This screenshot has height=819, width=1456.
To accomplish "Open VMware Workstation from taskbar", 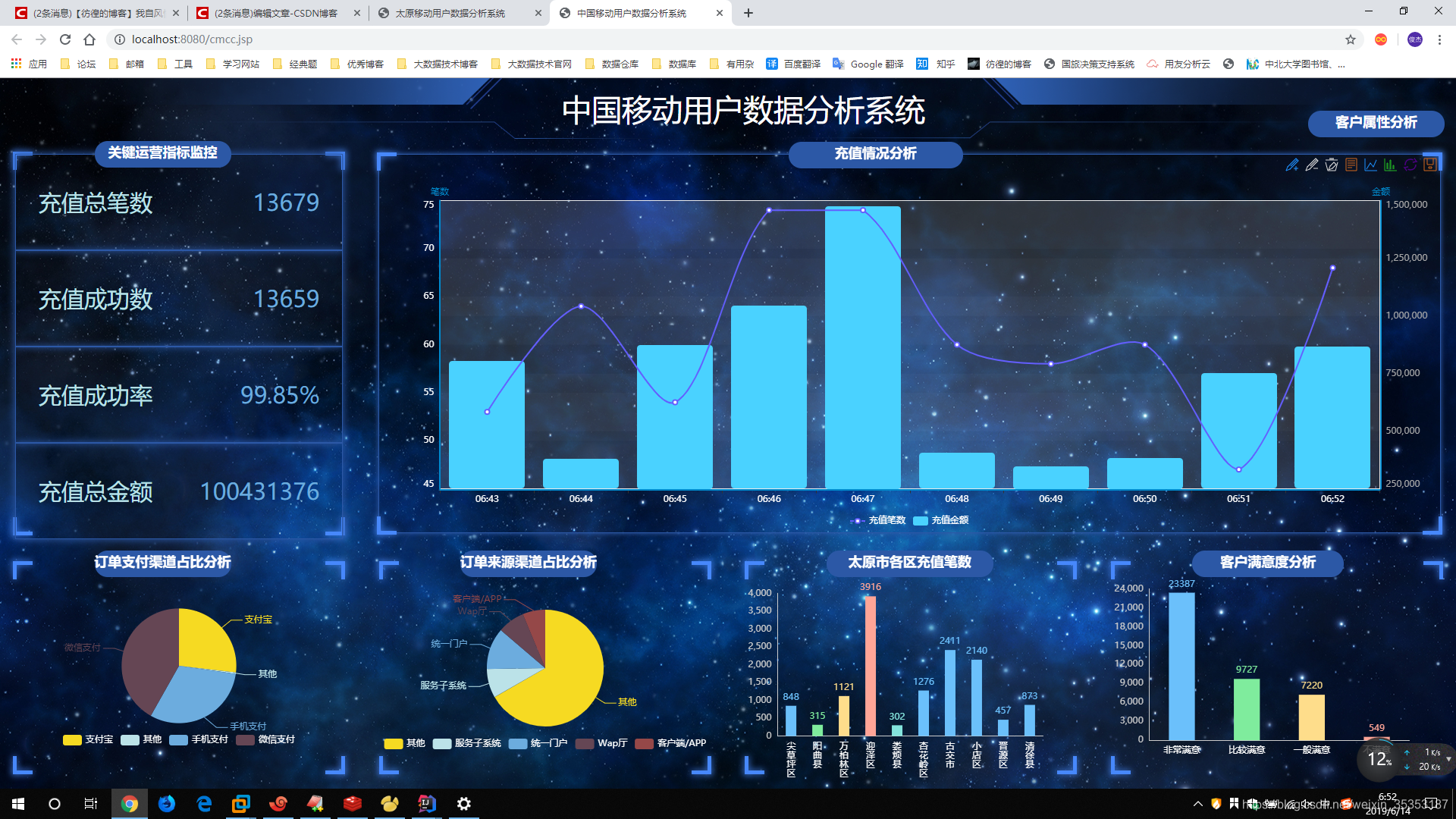I will click(x=241, y=804).
